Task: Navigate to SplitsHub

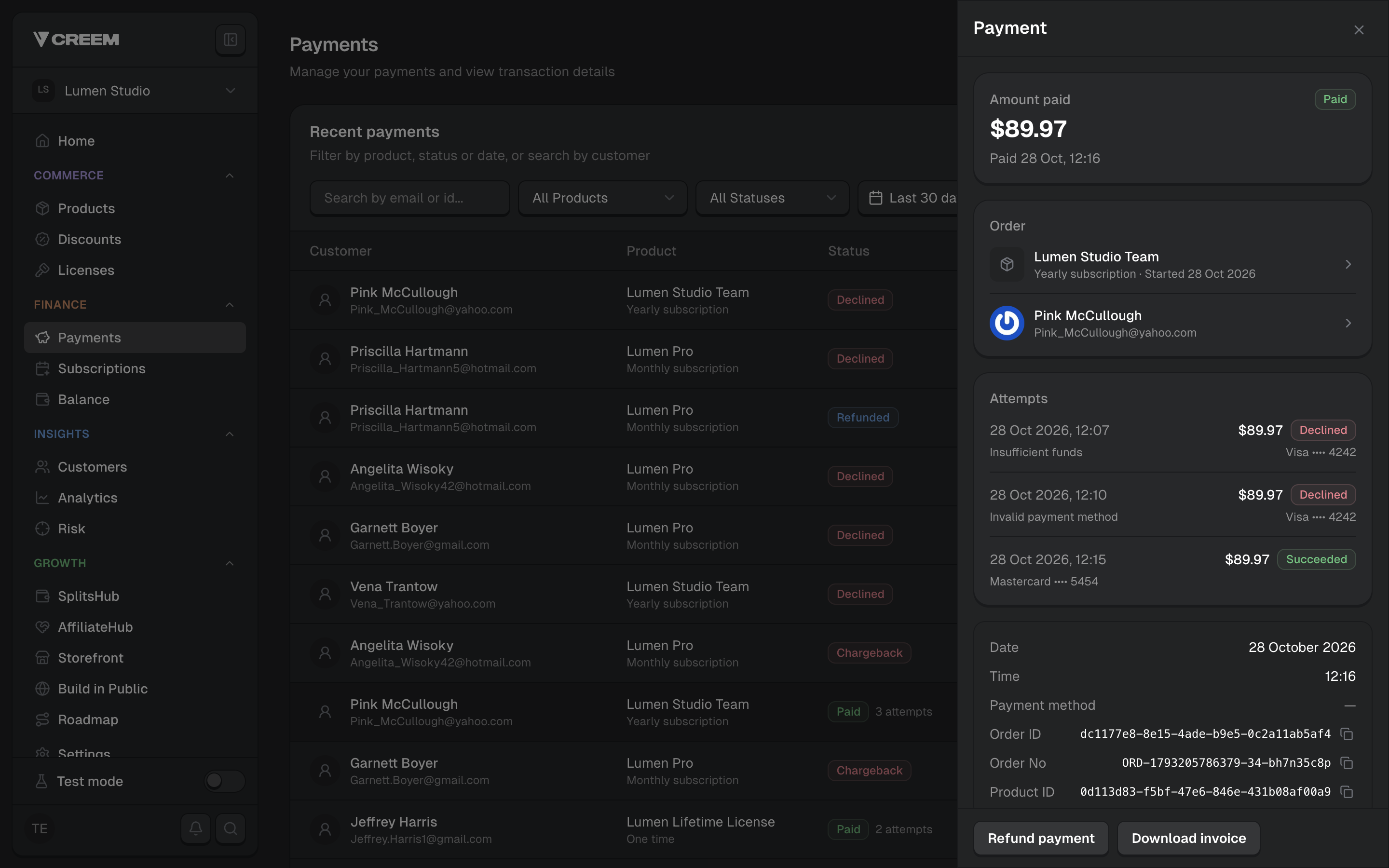Action: coord(135,597)
